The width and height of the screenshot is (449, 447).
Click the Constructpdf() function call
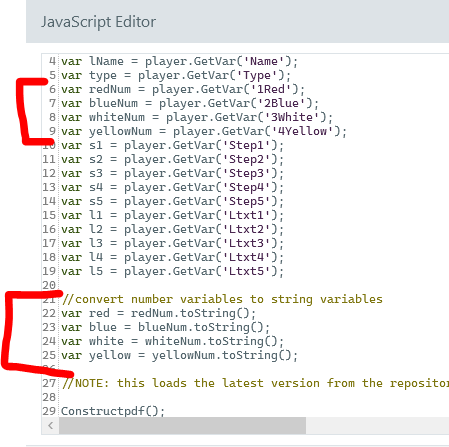[x=113, y=411]
